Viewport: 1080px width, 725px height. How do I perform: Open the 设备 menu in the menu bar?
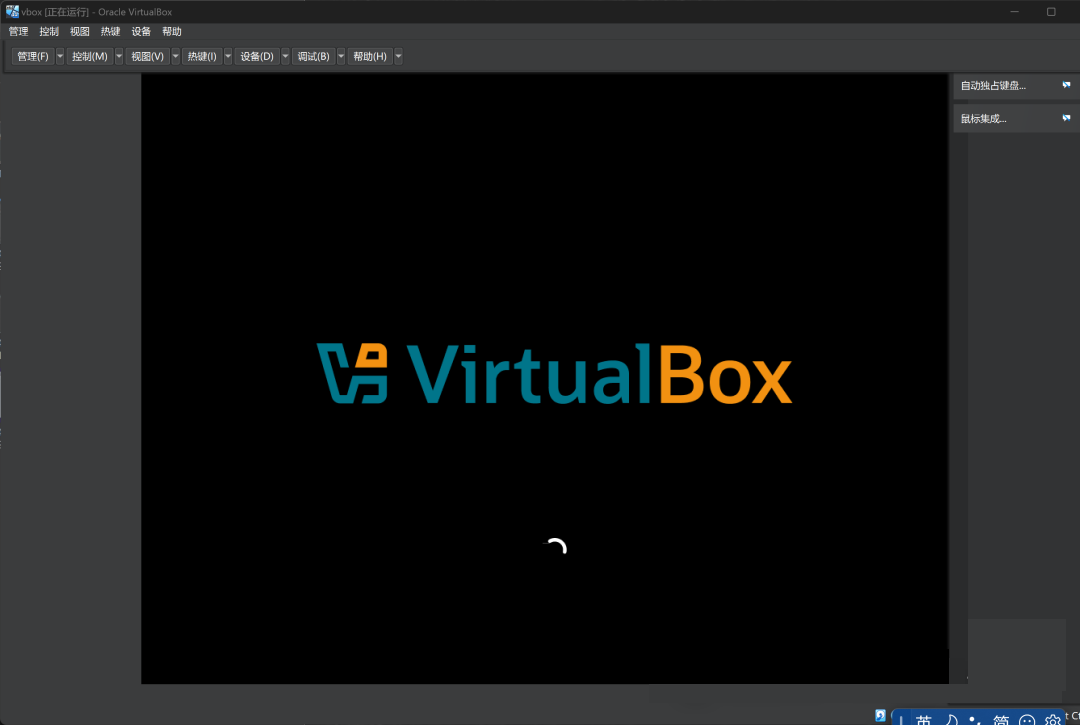tap(141, 32)
